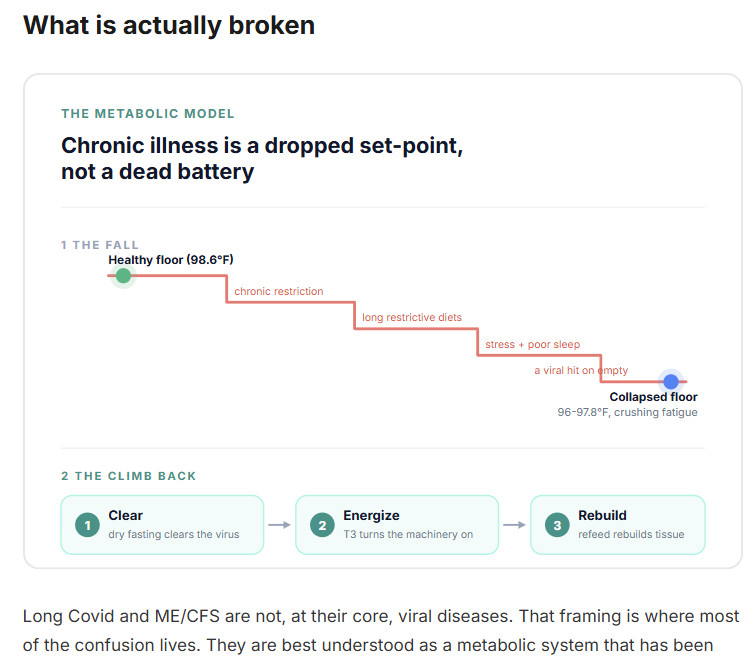This screenshot has width=755, height=660.
Task: Select the number 3 circle badge
Action: click(557, 525)
